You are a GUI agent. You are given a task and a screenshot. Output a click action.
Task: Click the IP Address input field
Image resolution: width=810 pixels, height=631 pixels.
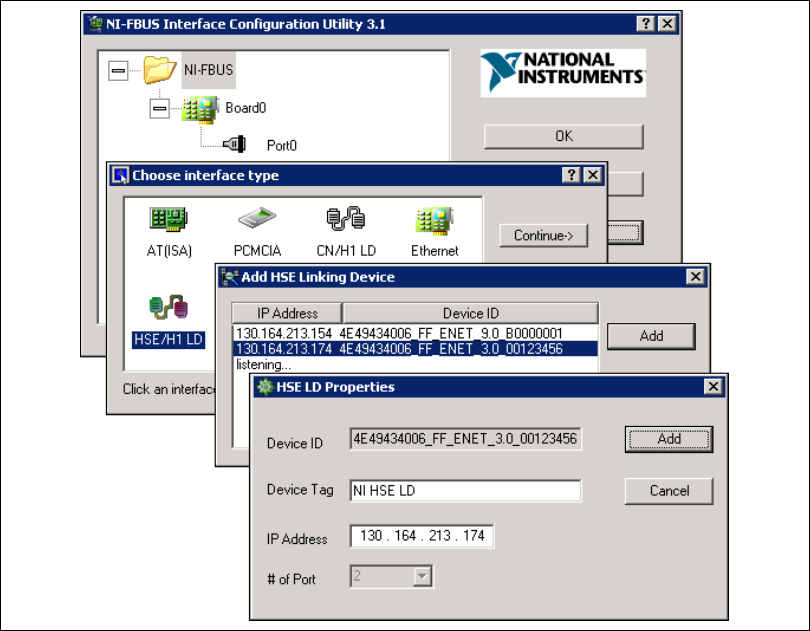pyautogui.click(x=422, y=536)
